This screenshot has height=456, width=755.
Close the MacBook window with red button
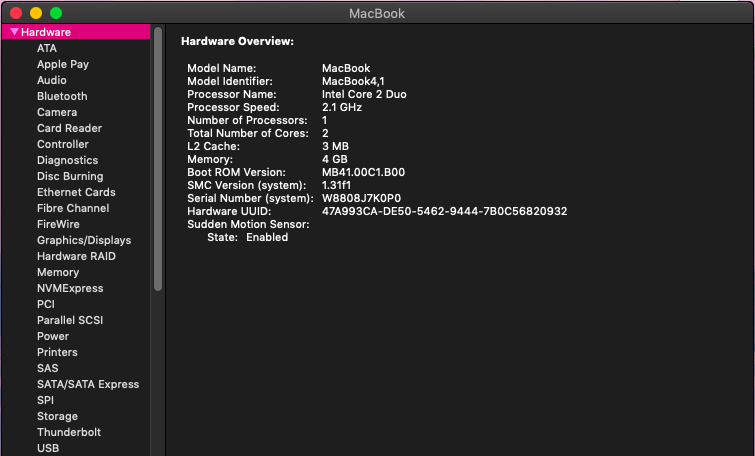tap(16, 13)
